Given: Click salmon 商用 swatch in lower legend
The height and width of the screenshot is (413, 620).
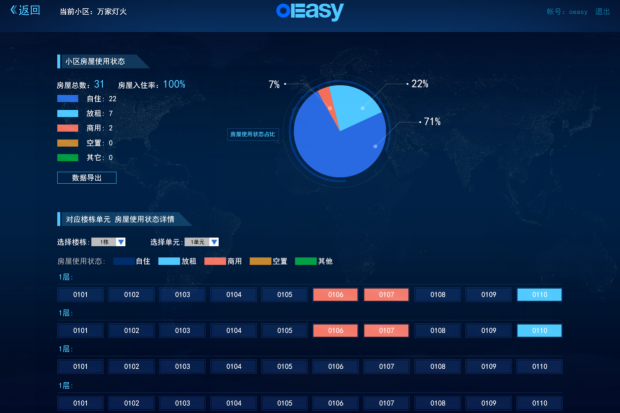Looking at the screenshot, I should point(215,261).
